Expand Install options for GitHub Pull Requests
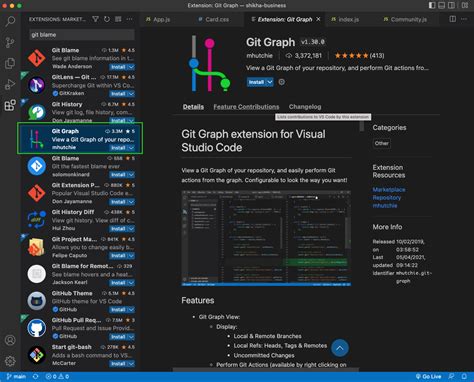 coord(131,337)
